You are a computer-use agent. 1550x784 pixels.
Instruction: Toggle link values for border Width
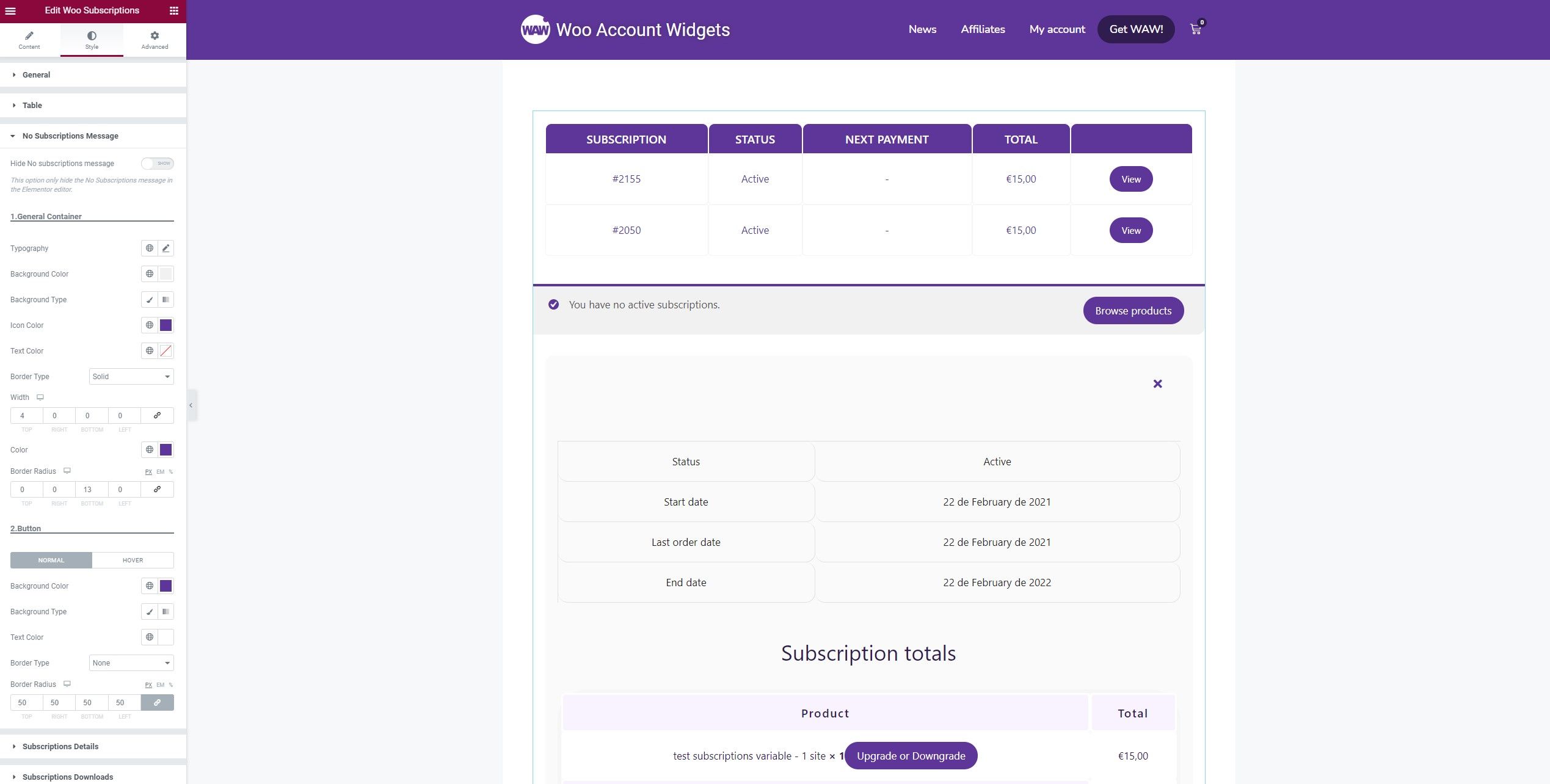(157, 416)
